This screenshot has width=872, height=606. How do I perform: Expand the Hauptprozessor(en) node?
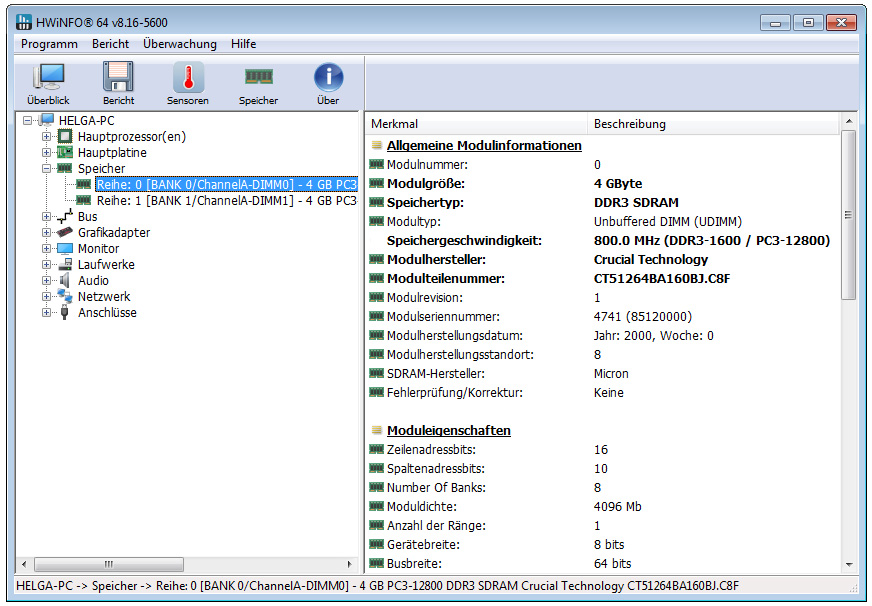pyautogui.click(x=47, y=137)
